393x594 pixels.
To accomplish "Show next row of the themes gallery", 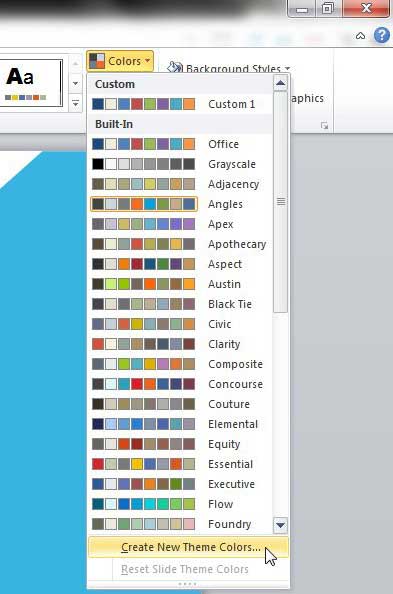I will point(75,83).
